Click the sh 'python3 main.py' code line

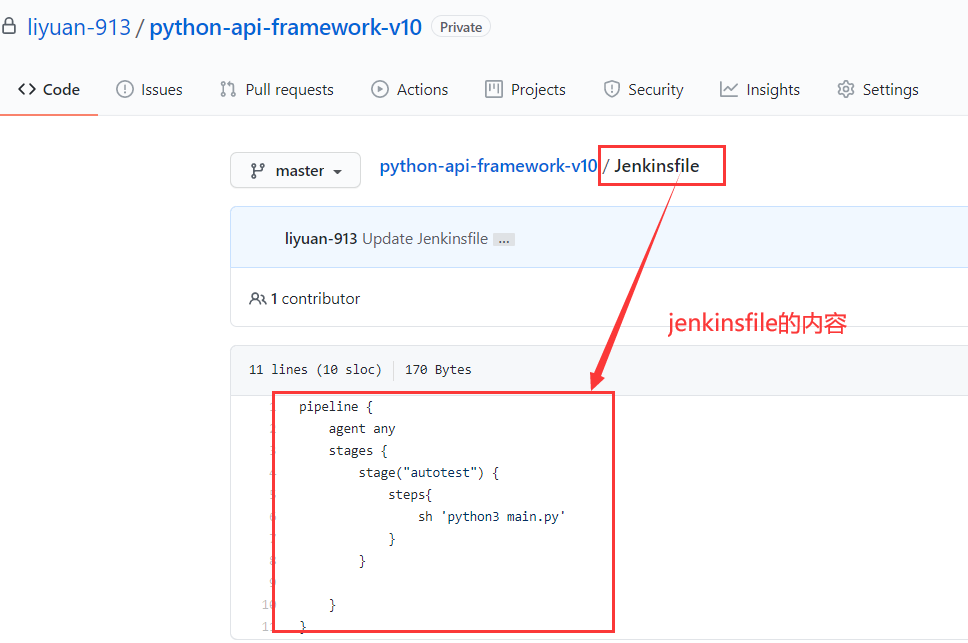point(492,516)
